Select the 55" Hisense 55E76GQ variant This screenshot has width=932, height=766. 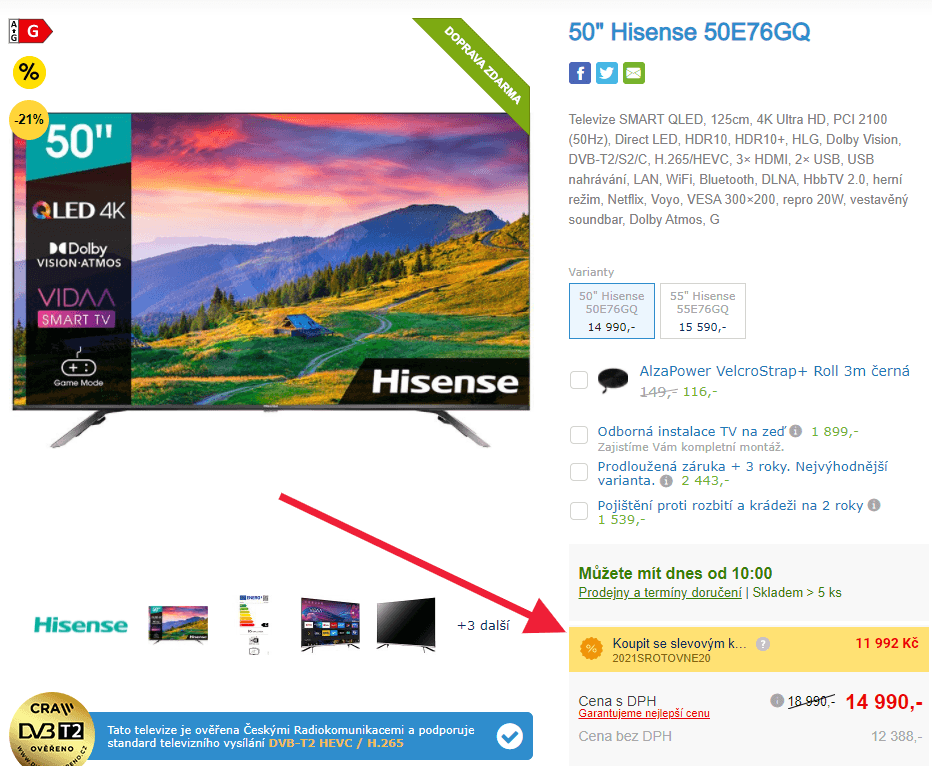tap(703, 311)
